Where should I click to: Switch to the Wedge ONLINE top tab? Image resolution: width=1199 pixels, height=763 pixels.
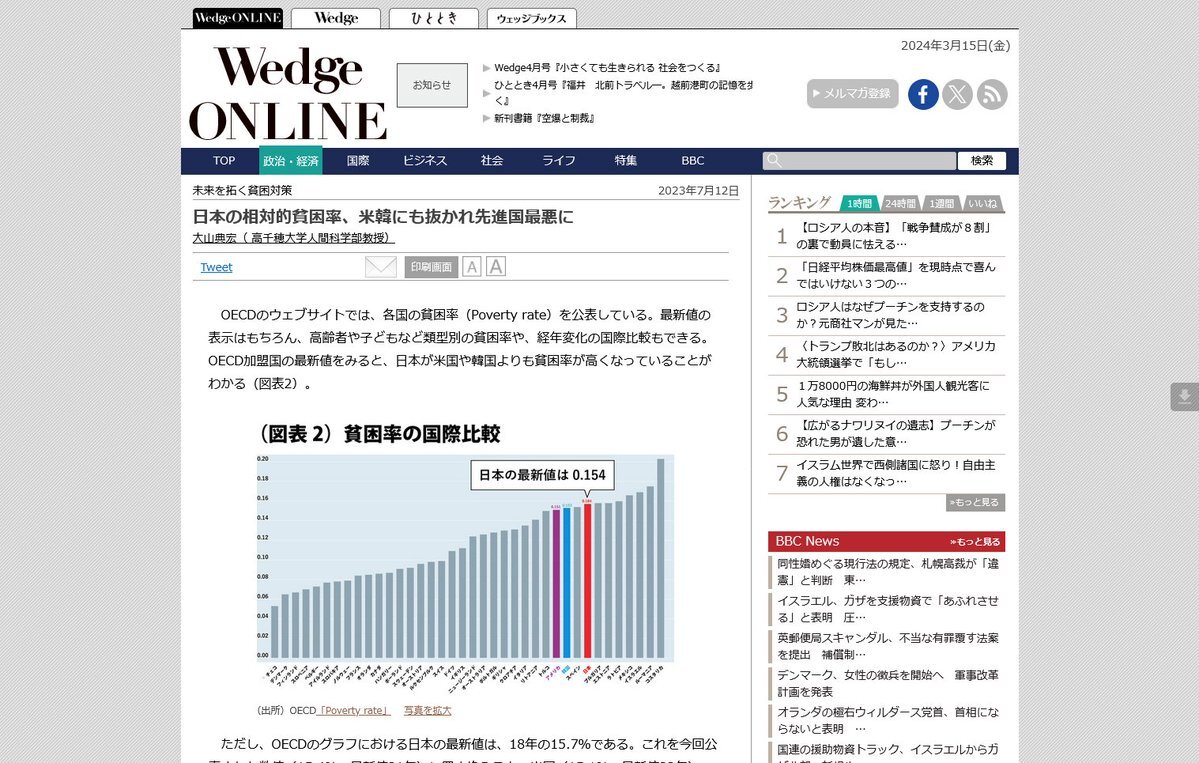coord(238,18)
